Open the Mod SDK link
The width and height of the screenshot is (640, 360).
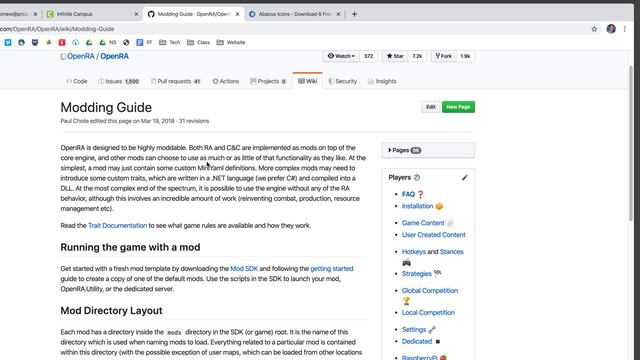[244, 269]
